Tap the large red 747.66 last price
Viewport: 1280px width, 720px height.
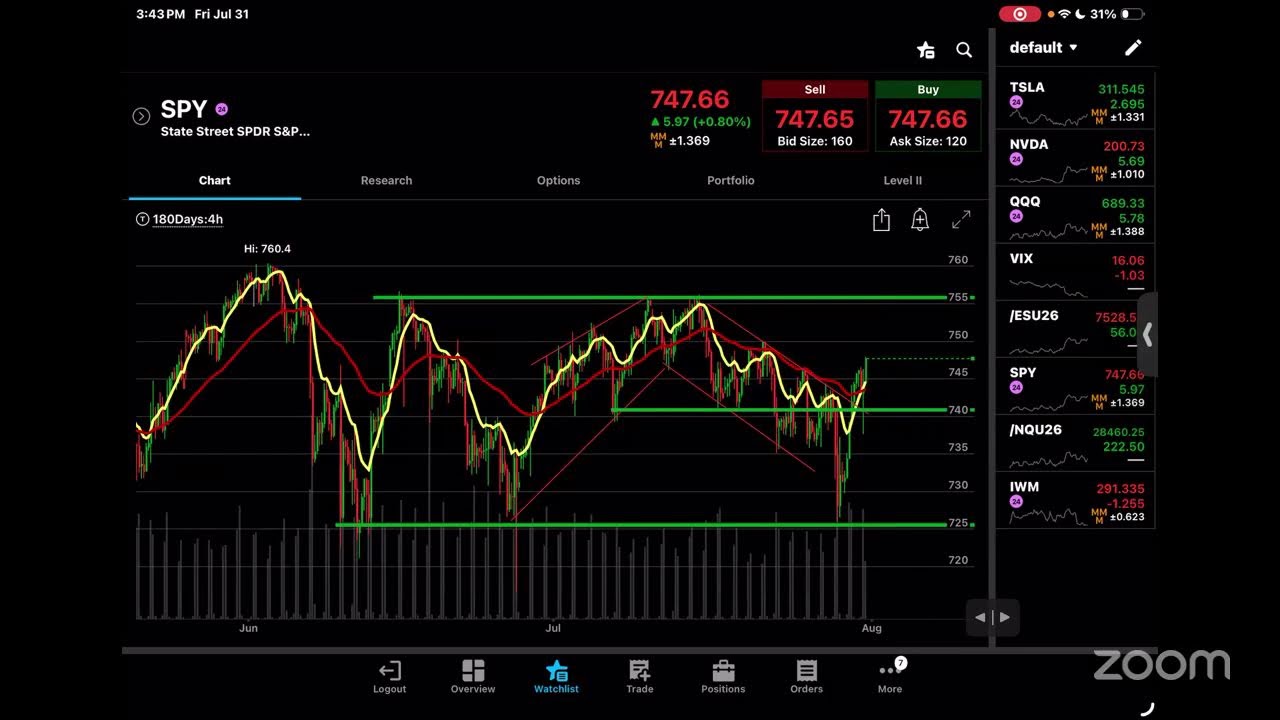(690, 100)
